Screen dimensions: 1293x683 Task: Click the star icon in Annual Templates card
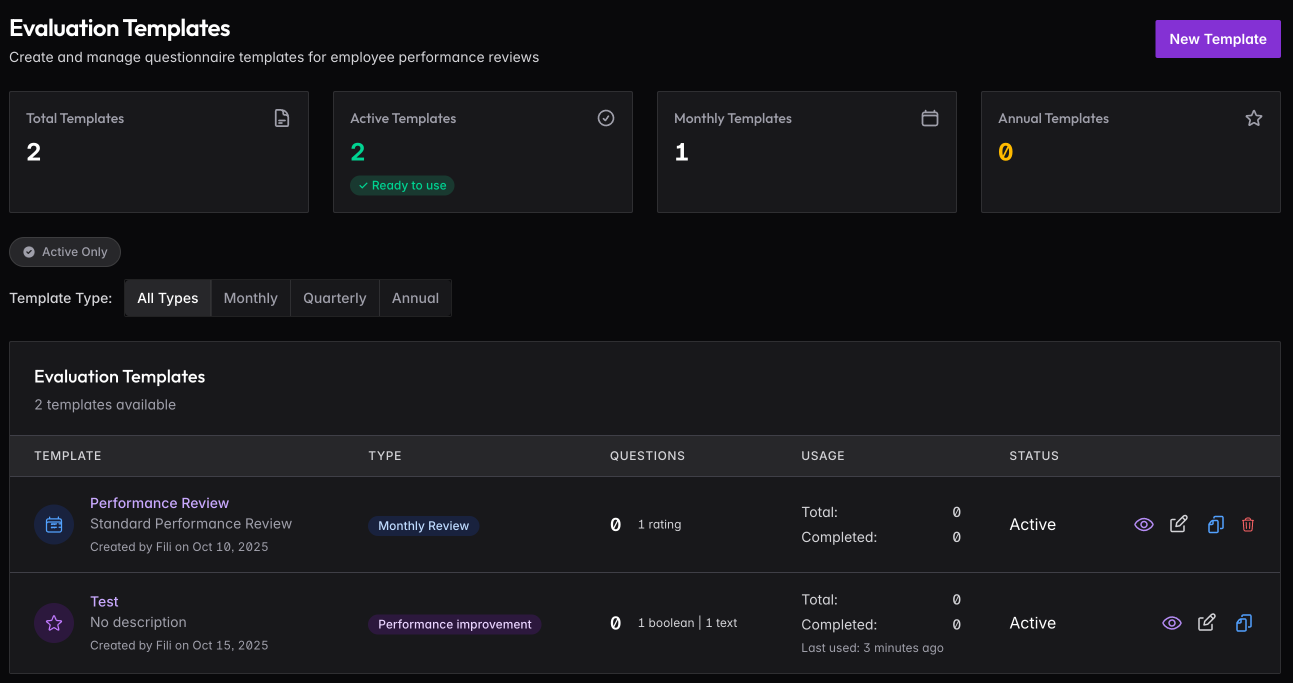pos(1253,118)
